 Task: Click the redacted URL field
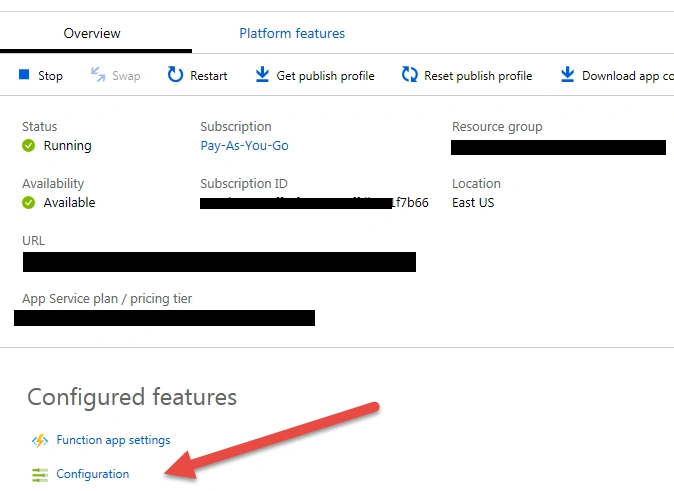(x=219, y=262)
